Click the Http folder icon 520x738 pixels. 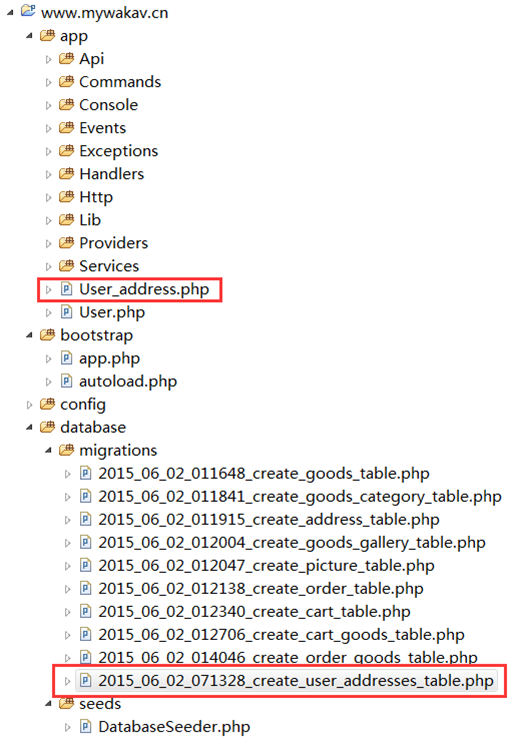coord(66,197)
